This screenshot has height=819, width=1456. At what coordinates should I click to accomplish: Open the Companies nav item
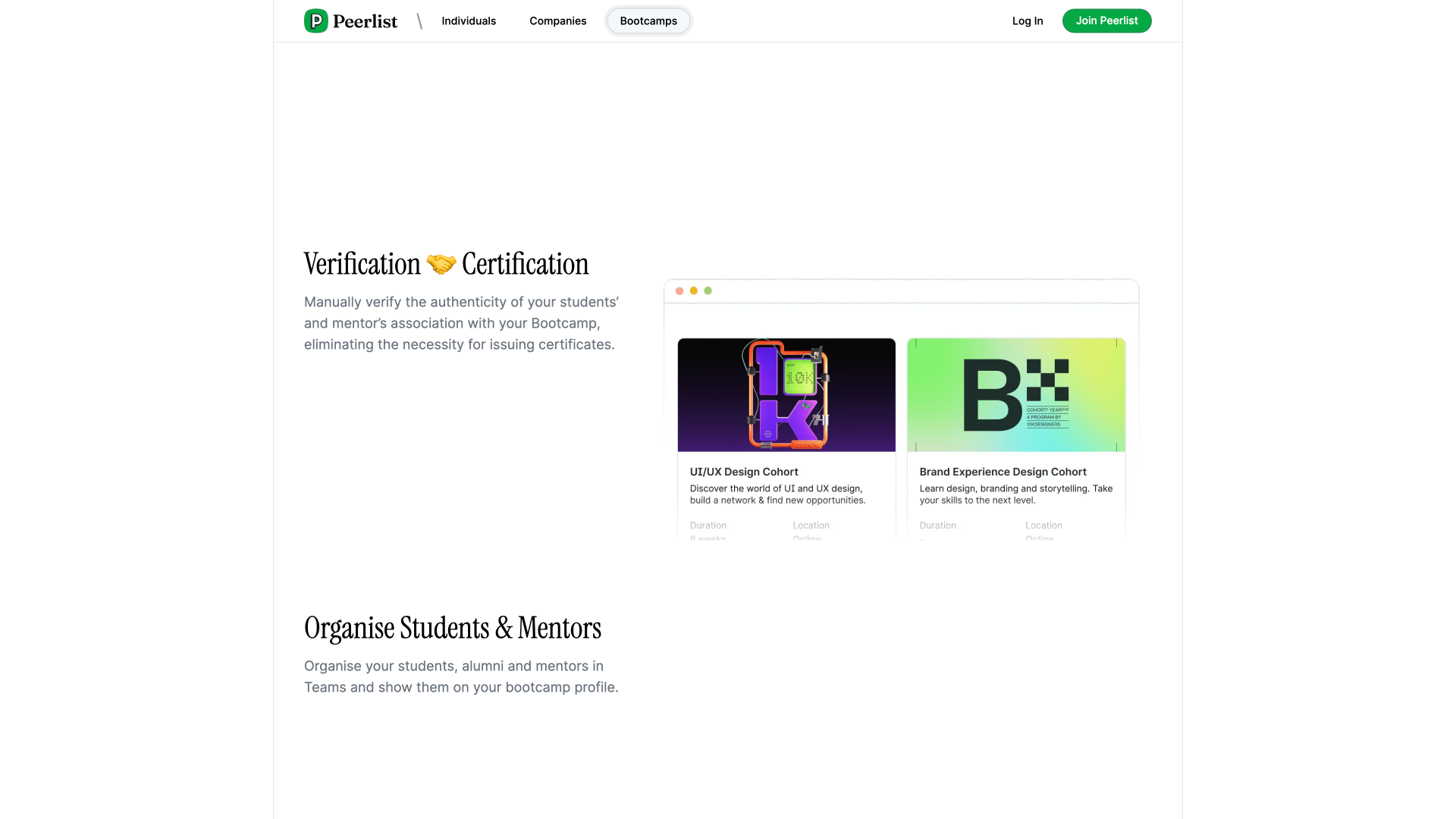coord(558,20)
